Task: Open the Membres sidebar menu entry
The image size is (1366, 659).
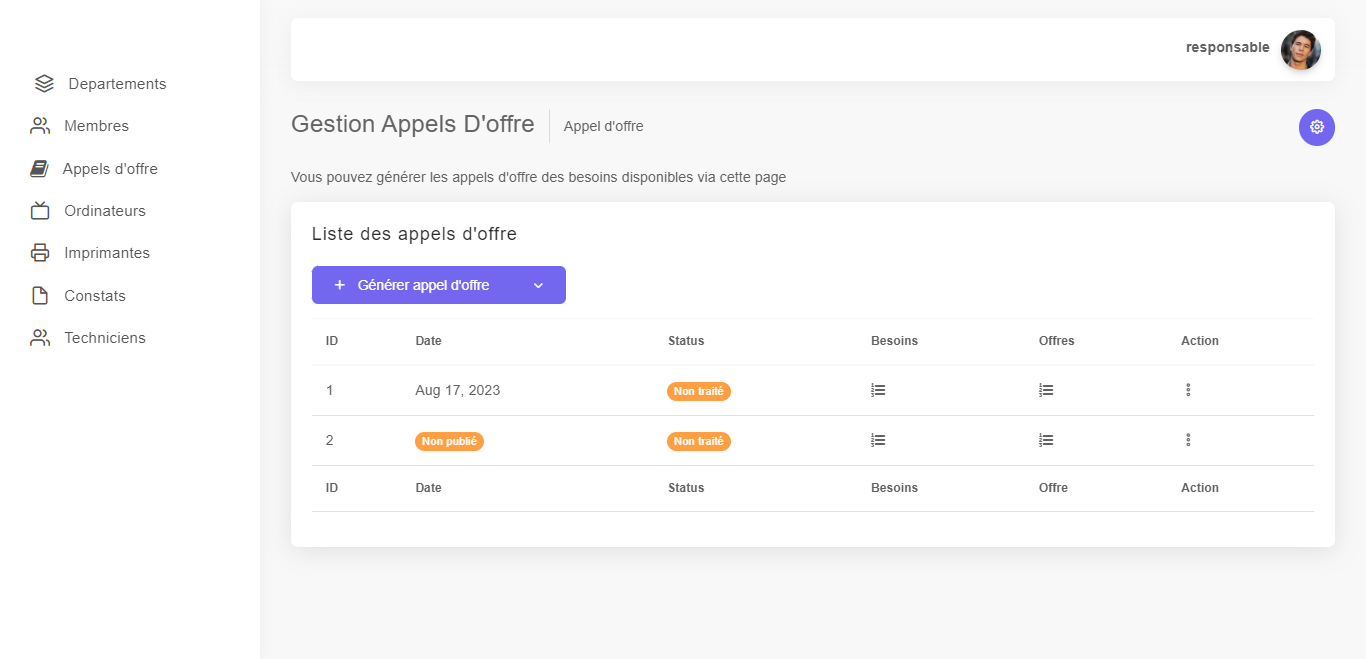Action: [96, 125]
